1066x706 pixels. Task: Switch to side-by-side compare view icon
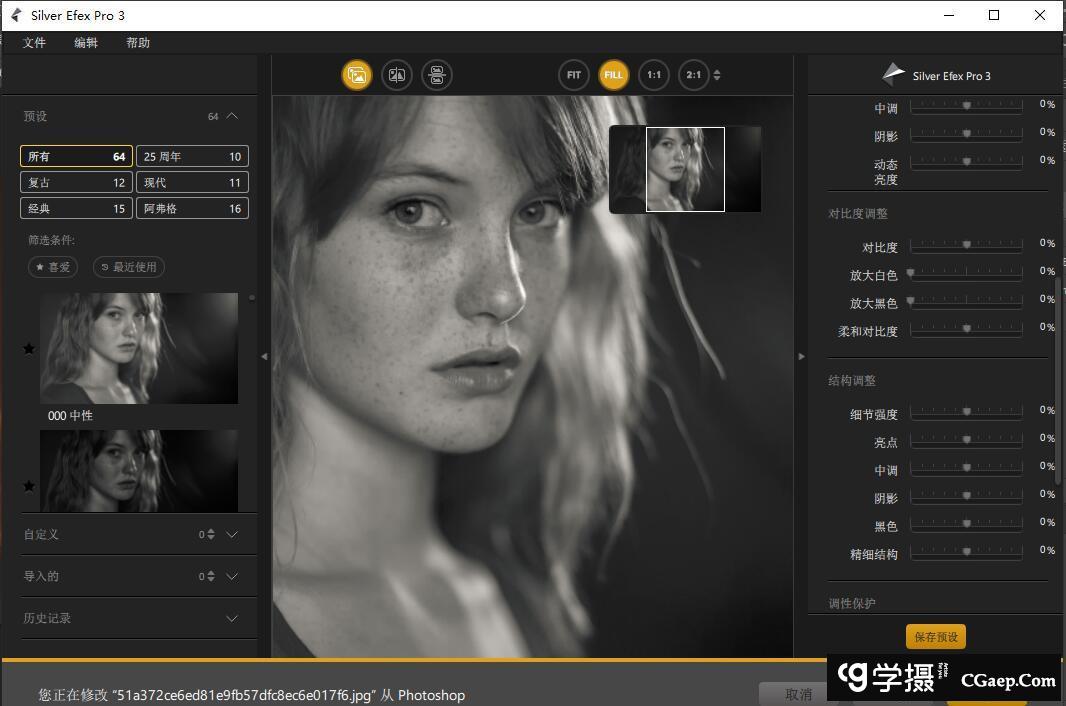tap(437, 75)
